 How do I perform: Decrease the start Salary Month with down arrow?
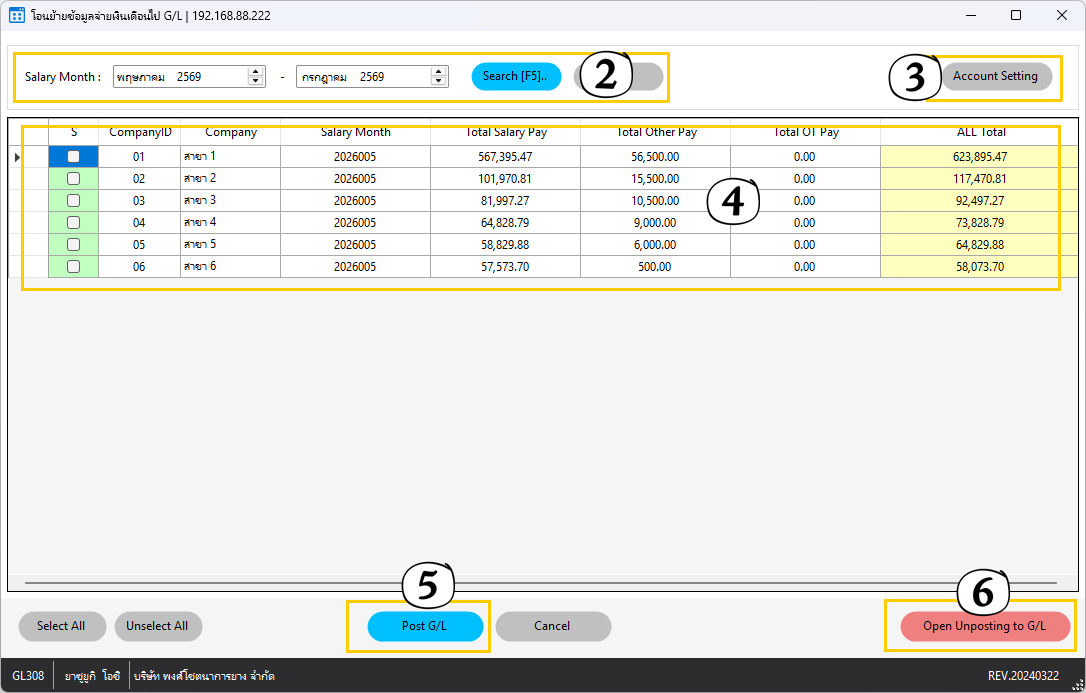256,81
